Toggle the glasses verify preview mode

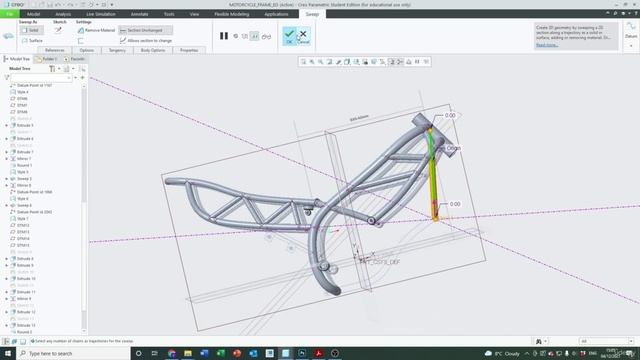267,36
